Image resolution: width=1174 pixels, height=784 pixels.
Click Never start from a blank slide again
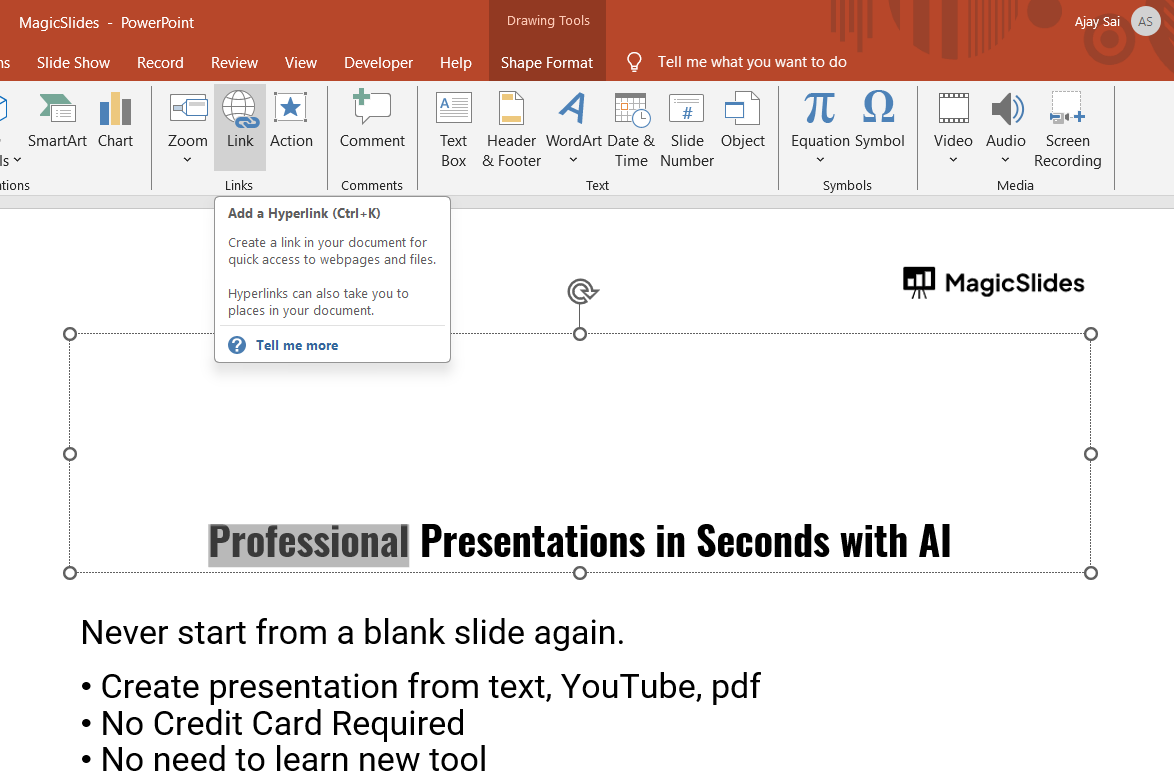coord(352,633)
